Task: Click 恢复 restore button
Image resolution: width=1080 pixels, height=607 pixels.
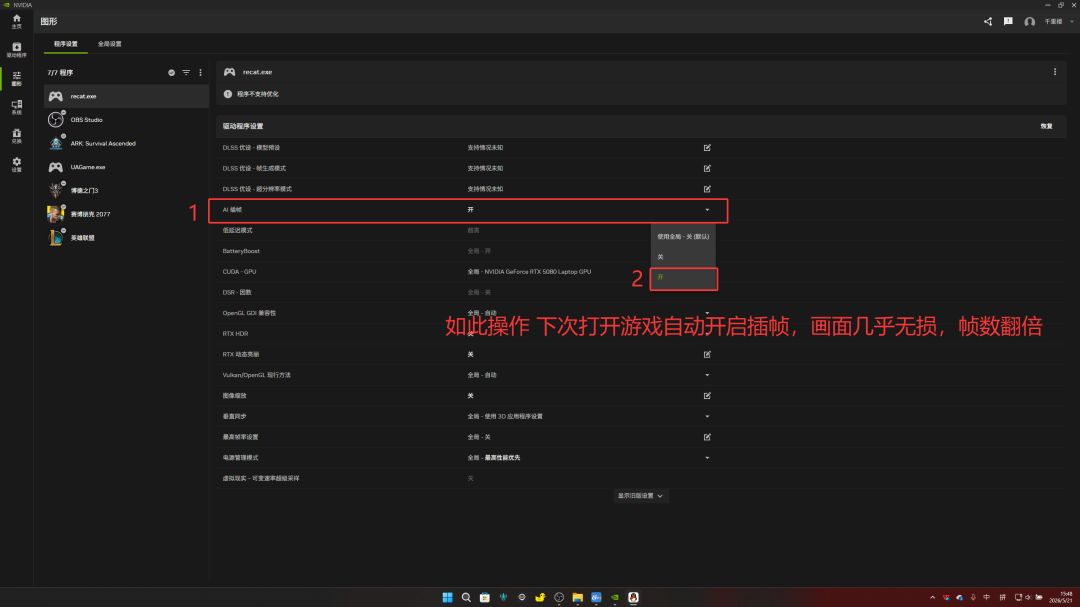Action: (1046, 126)
